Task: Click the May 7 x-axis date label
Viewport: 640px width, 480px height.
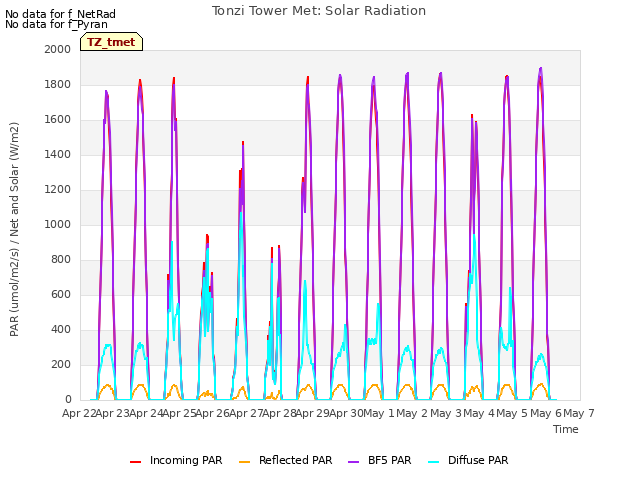Action: point(578,413)
